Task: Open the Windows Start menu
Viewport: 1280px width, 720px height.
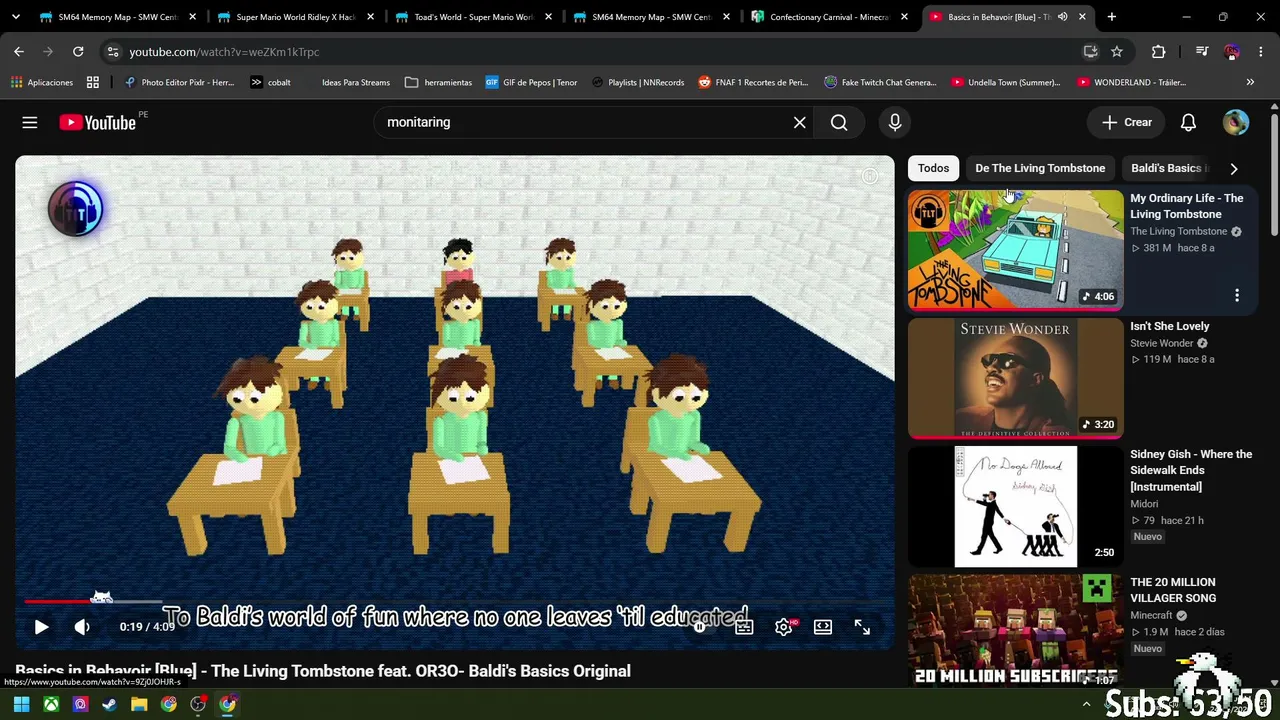Action: [21, 704]
